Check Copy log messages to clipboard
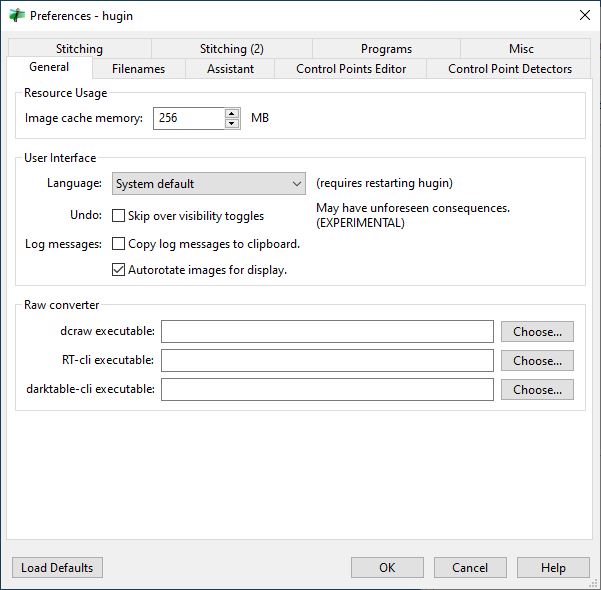Image resolution: width=601 pixels, height=590 pixels. click(x=118, y=243)
